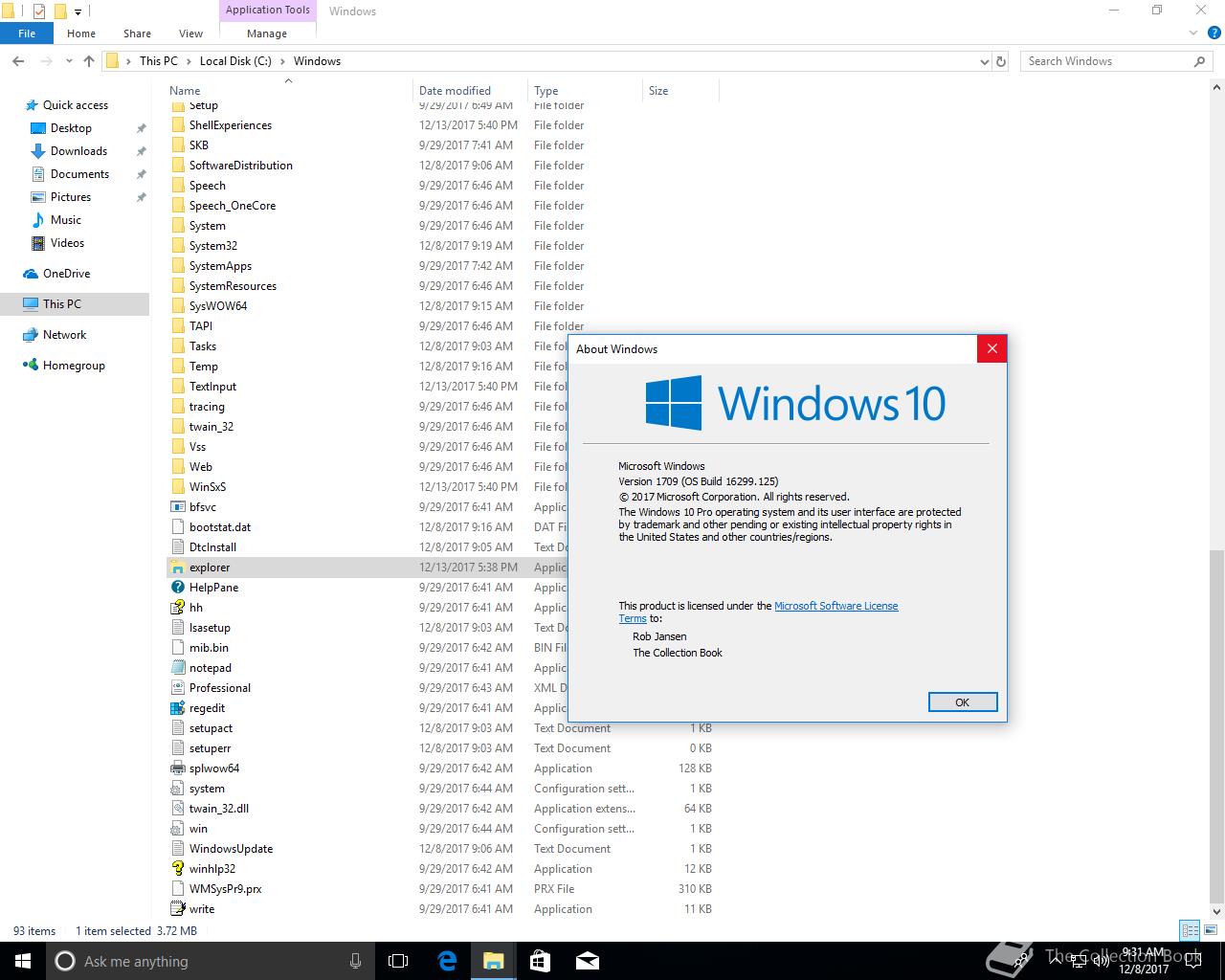Sort by the Name column header
1225x980 pixels.
(289, 91)
